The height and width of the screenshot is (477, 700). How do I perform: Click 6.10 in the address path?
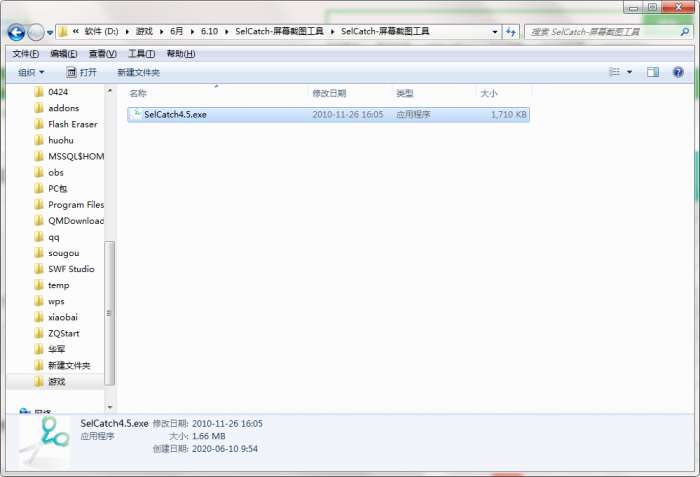pyautogui.click(x=209, y=31)
